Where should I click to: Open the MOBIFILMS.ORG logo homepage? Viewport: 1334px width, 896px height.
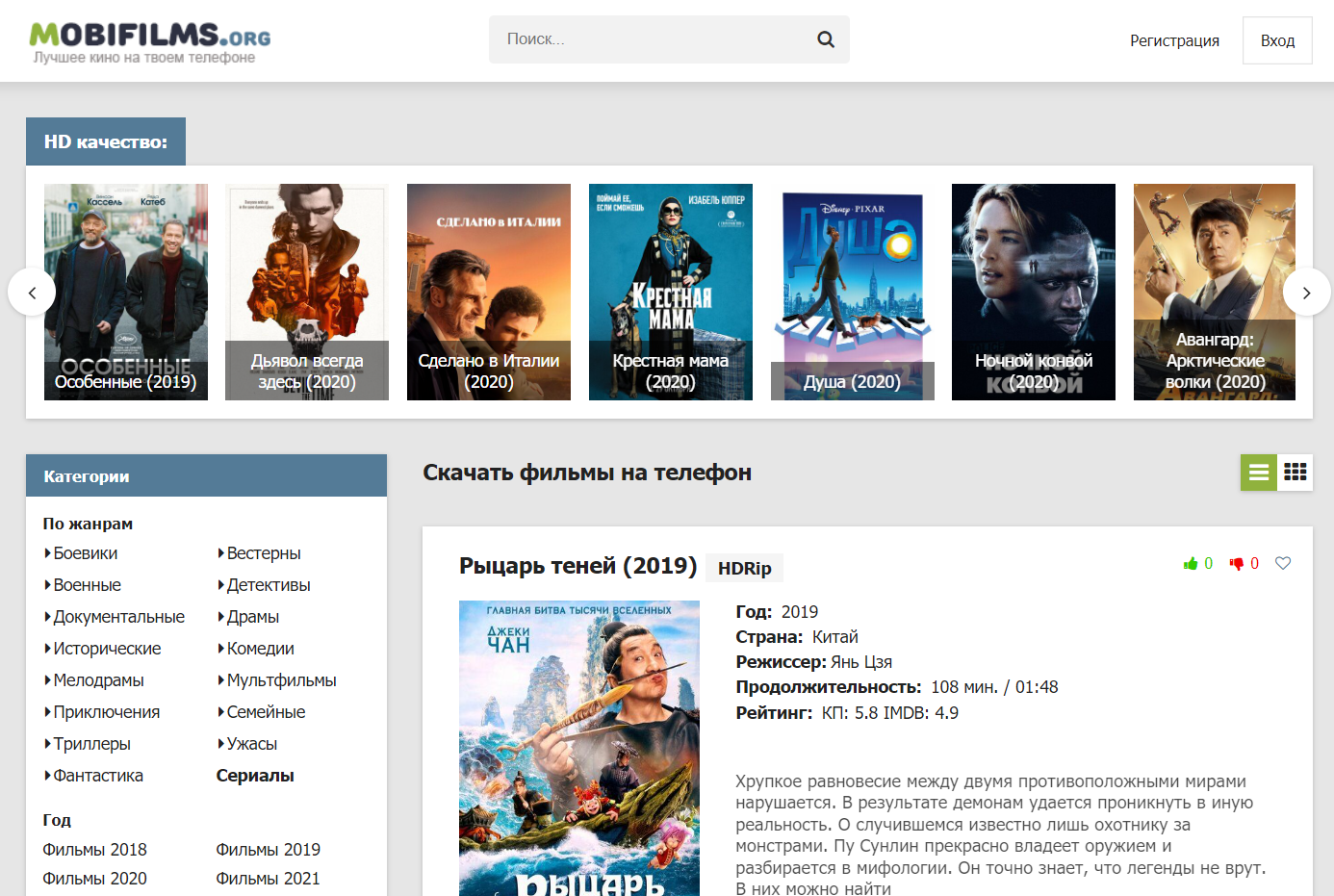coord(149,42)
